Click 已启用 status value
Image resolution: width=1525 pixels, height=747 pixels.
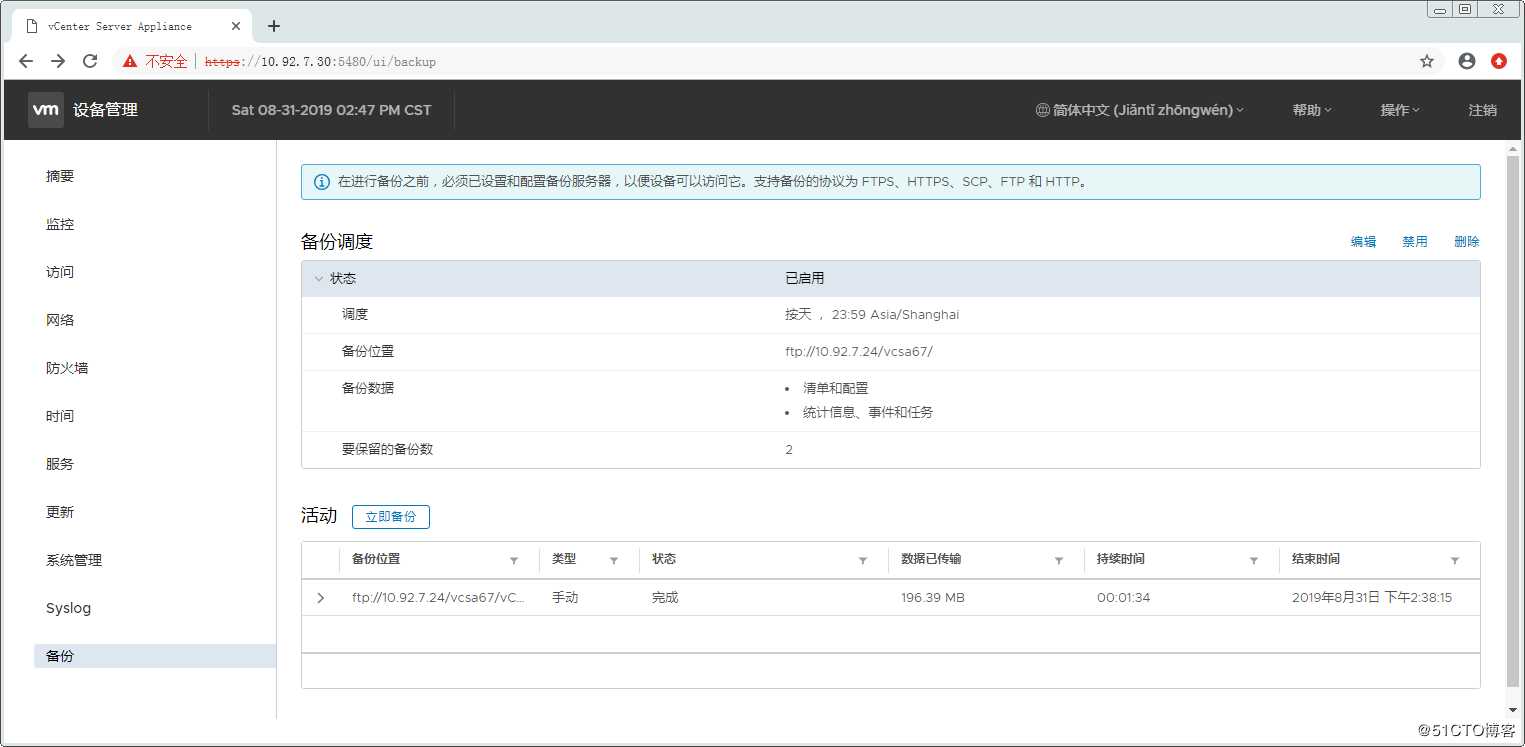(x=805, y=279)
